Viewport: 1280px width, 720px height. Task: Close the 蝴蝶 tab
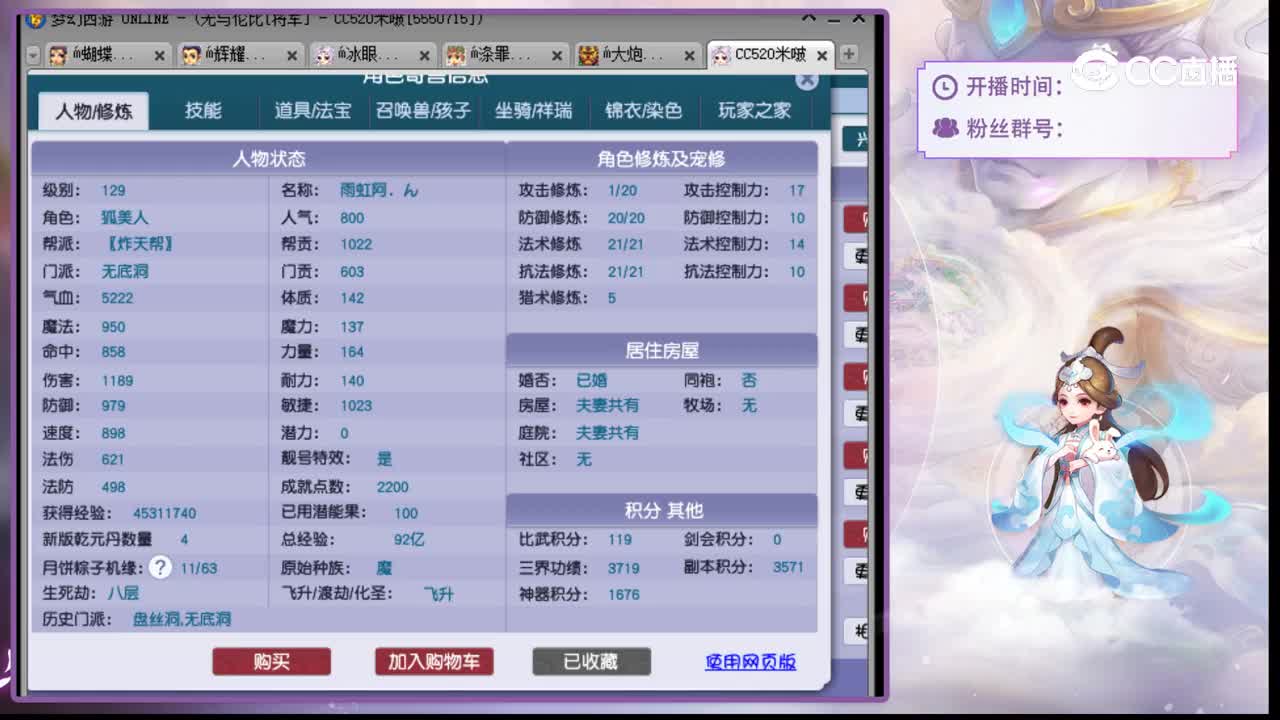click(x=159, y=56)
